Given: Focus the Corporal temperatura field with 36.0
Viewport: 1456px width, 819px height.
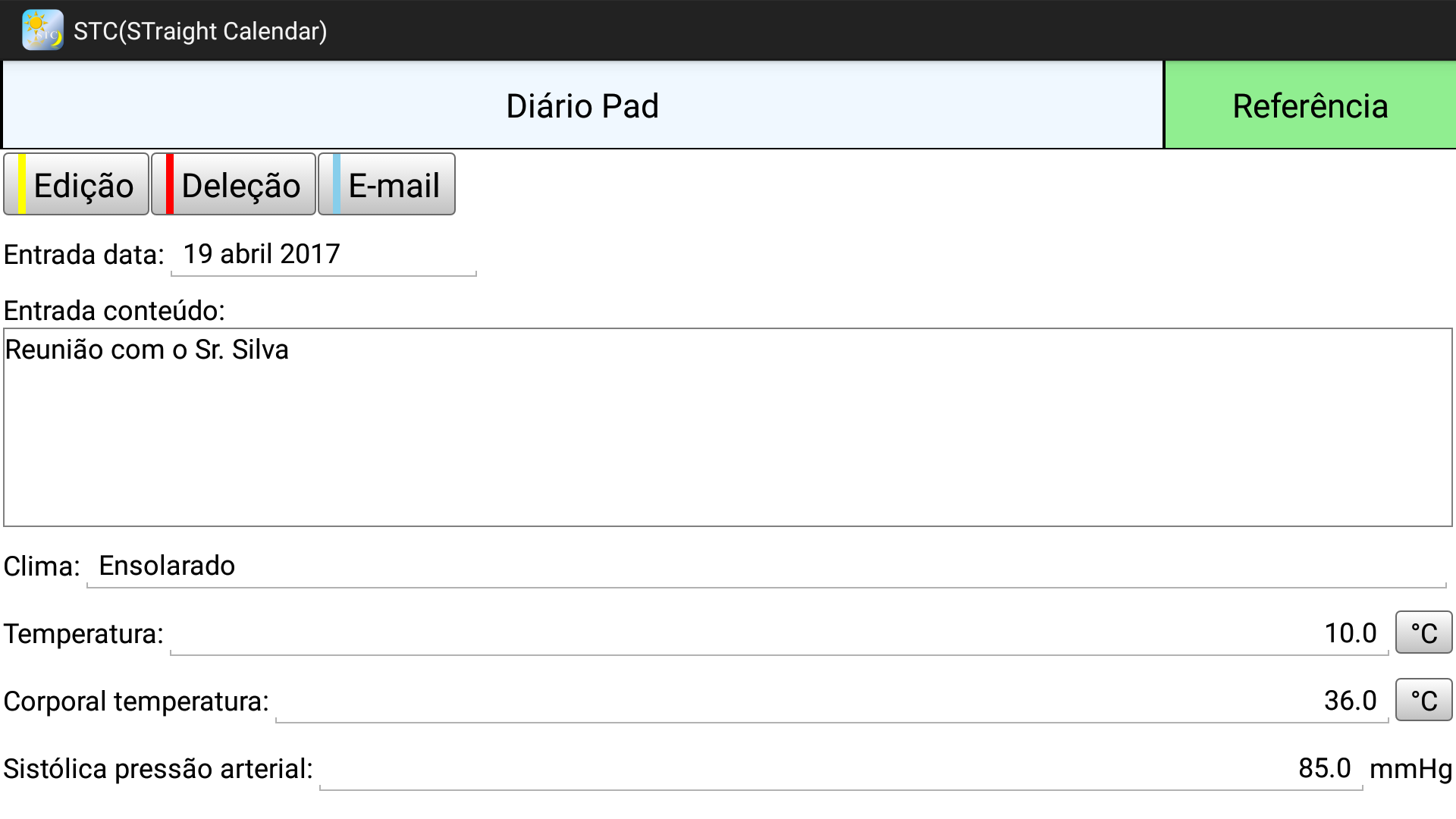Looking at the screenshot, I should 831,701.
